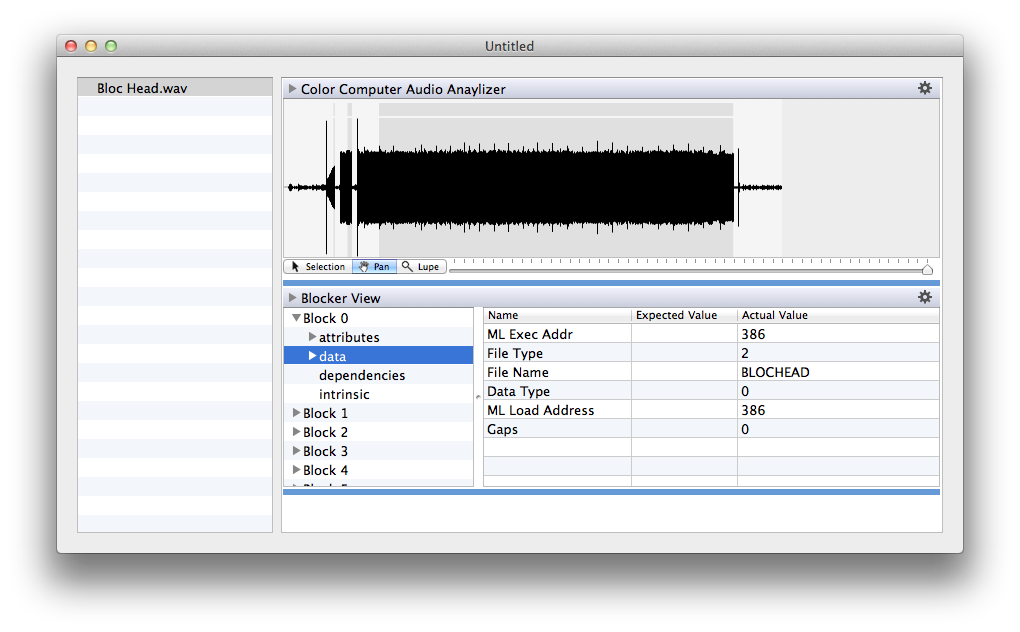Select Bloc Head.wav in the file list
This screenshot has width=1020, height=632.
(x=175, y=88)
